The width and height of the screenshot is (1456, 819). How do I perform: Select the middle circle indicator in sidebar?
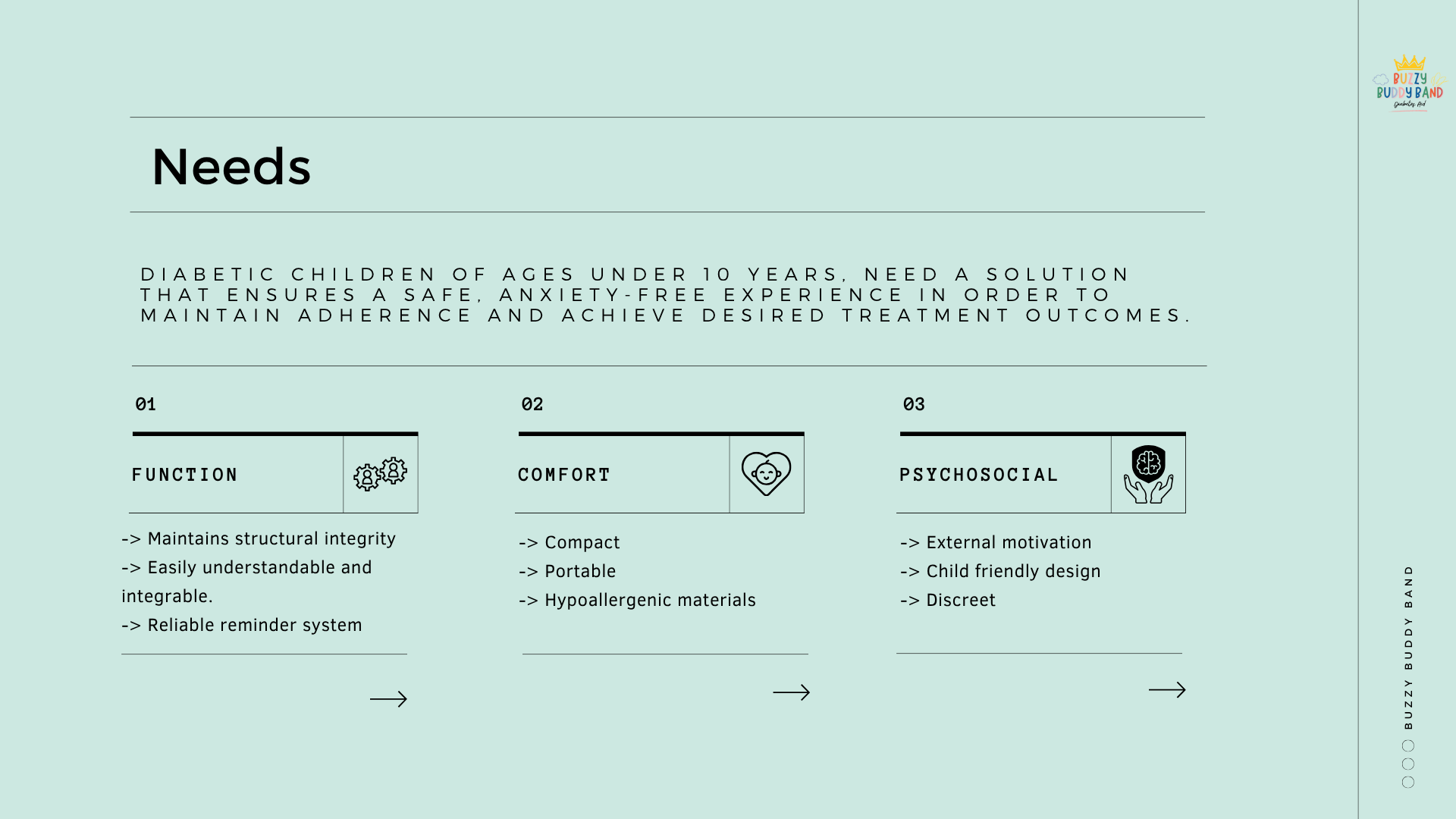pos(1408,764)
